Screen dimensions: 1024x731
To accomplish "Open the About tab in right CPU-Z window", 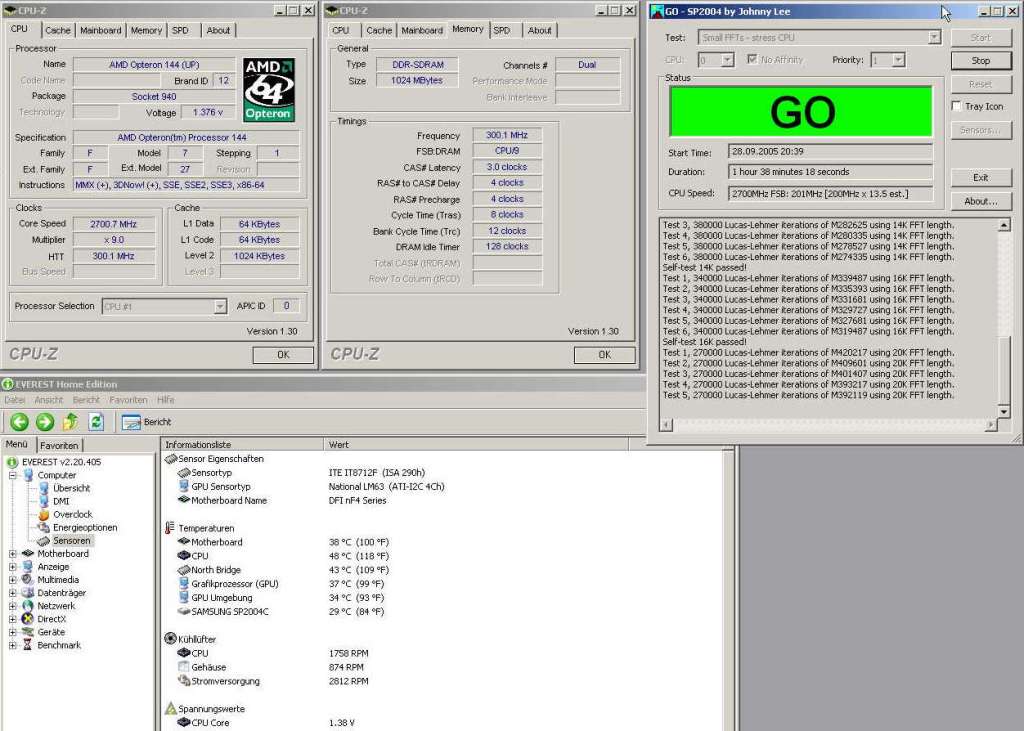I will click(x=539, y=31).
